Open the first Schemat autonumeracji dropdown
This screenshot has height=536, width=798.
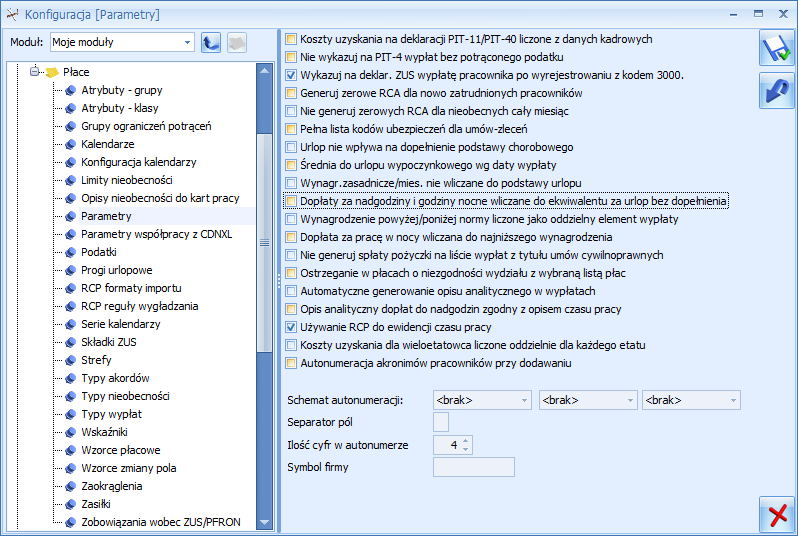click(524, 401)
